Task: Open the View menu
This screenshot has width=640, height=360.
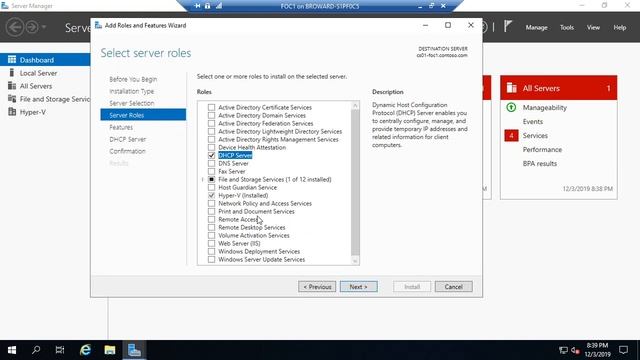Action: pyautogui.click(x=593, y=27)
